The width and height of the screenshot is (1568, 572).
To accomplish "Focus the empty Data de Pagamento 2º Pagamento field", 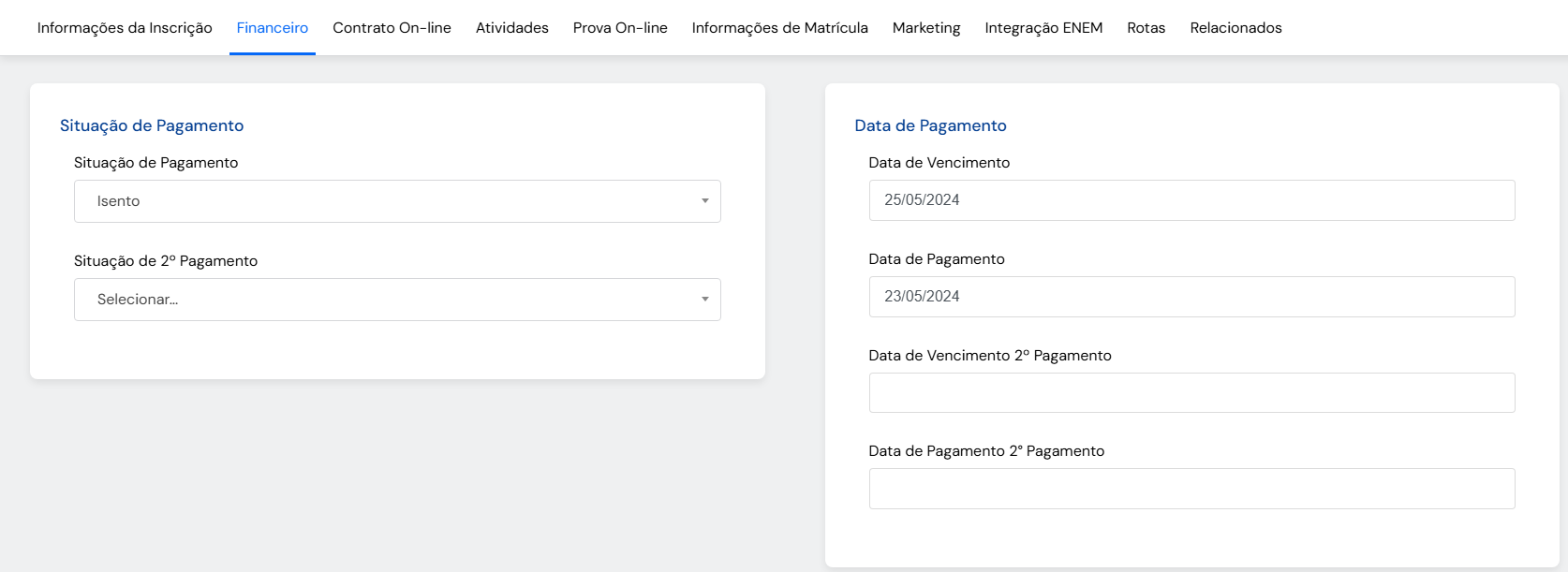I will (1191, 489).
